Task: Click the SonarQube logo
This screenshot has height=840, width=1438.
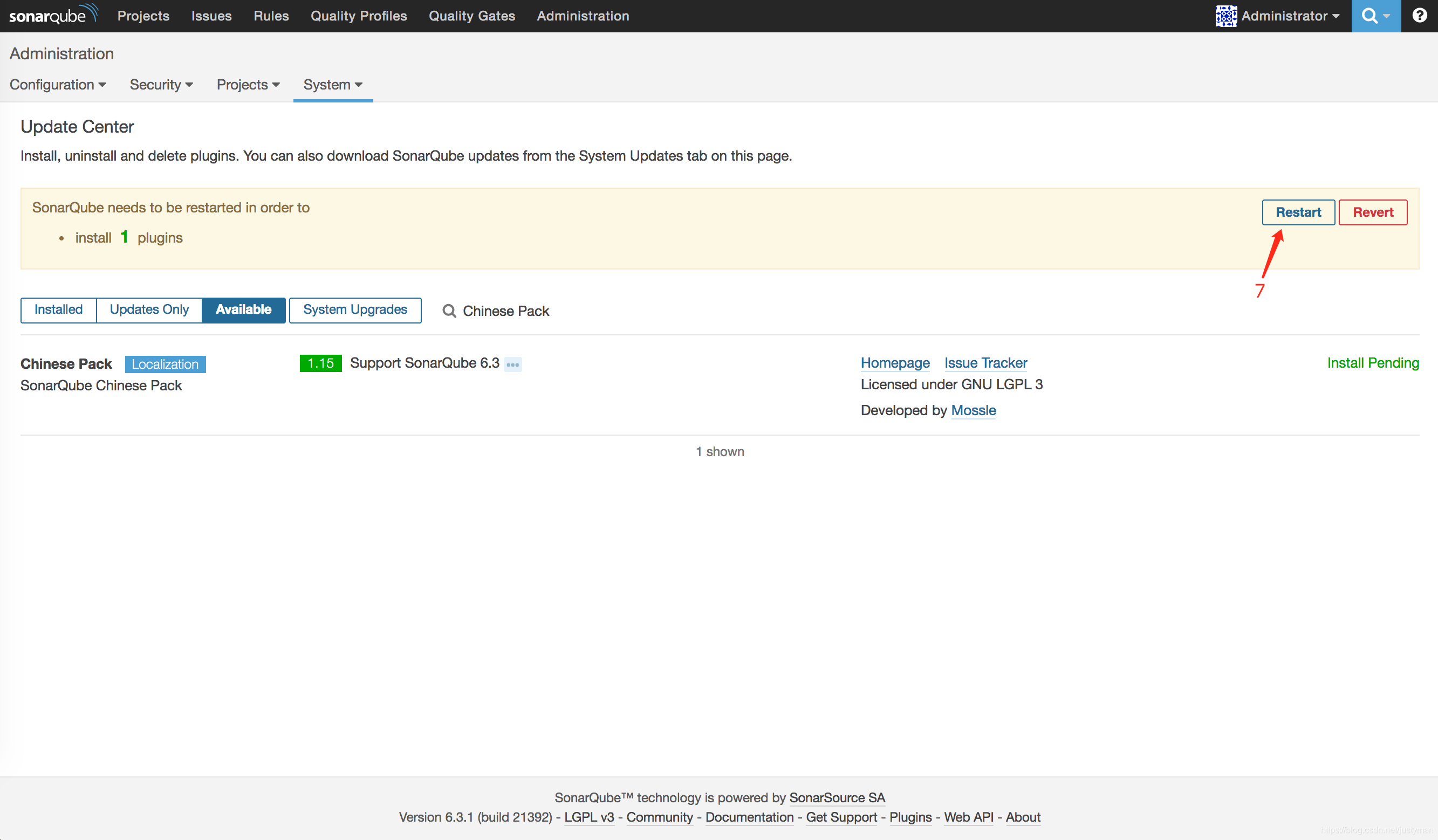Action: (x=53, y=15)
